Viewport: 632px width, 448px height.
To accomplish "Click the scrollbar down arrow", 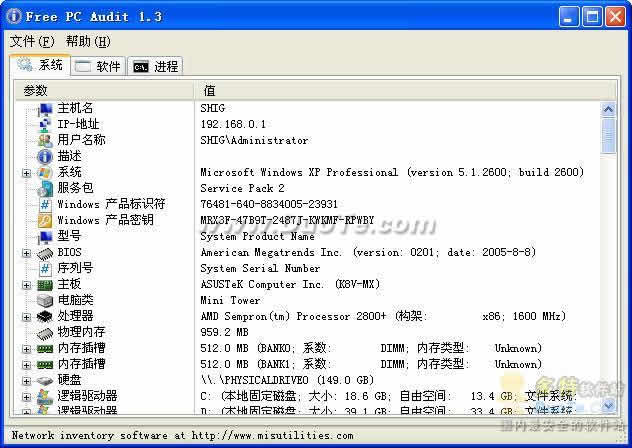I will 608,404.
